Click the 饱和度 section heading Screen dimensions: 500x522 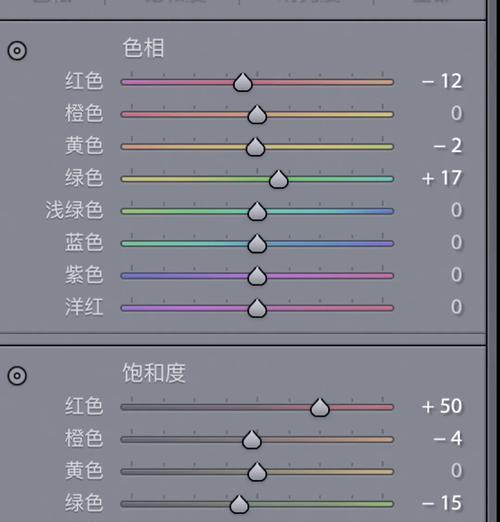coord(154,373)
